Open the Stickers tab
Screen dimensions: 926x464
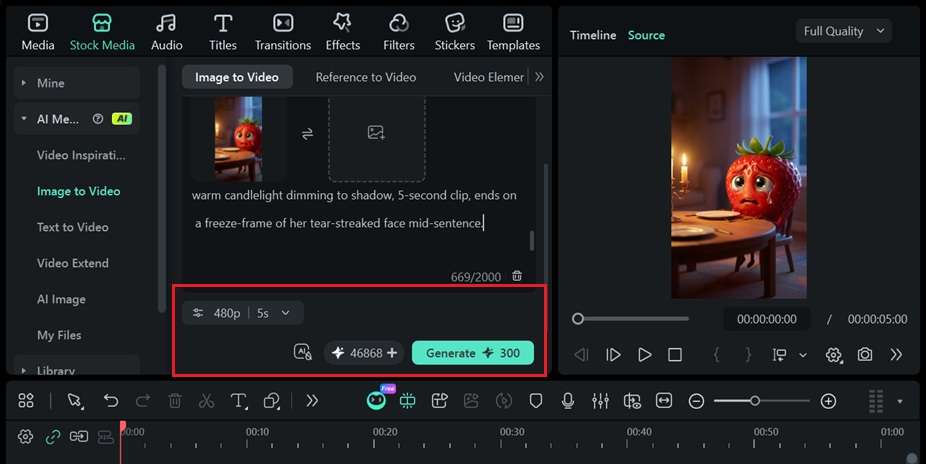pyautogui.click(x=455, y=32)
